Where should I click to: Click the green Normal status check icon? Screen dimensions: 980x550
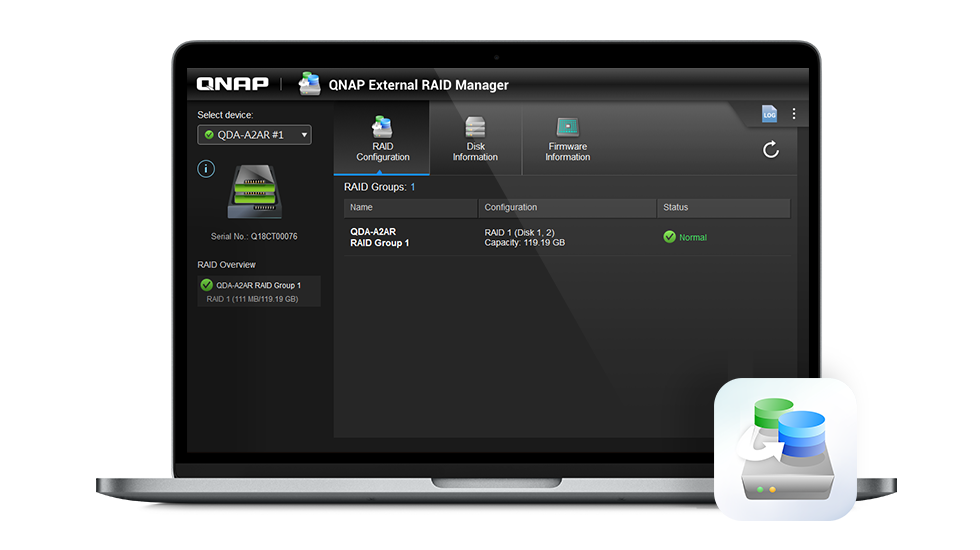click(669, 237)
